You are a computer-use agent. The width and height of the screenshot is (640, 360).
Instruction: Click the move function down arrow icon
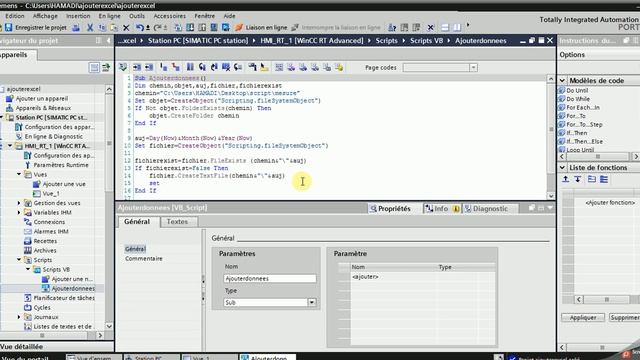tap(578, 179)
